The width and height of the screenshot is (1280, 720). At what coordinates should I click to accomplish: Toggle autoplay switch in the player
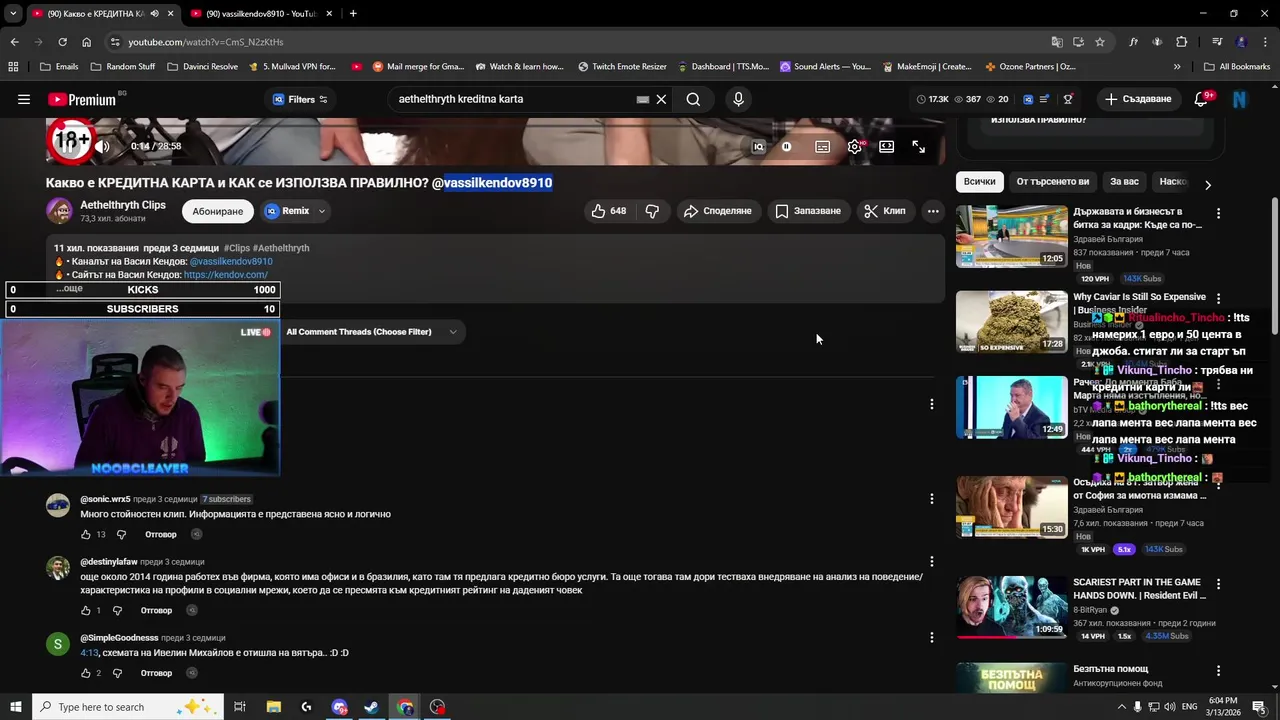[x=787, y=146]
